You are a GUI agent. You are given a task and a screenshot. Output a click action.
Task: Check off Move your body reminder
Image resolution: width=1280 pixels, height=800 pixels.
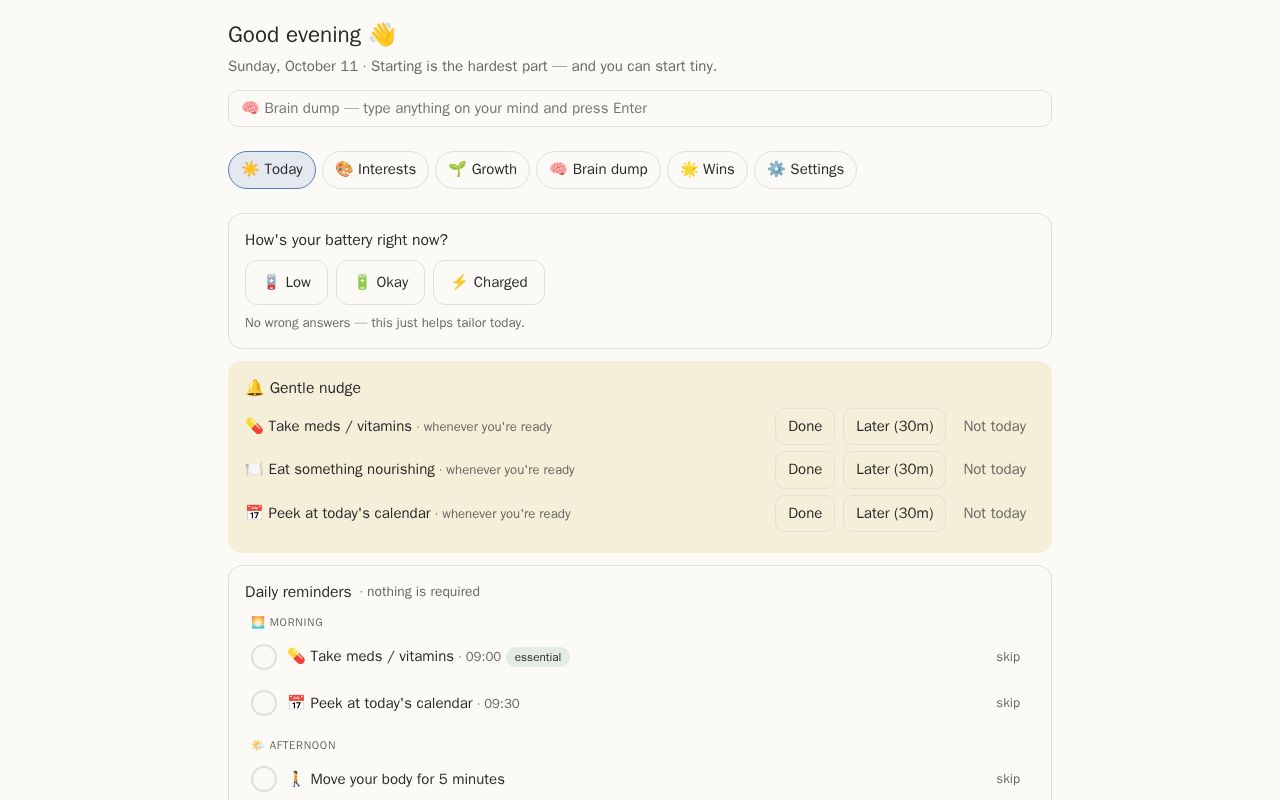[x=264, y=779]
